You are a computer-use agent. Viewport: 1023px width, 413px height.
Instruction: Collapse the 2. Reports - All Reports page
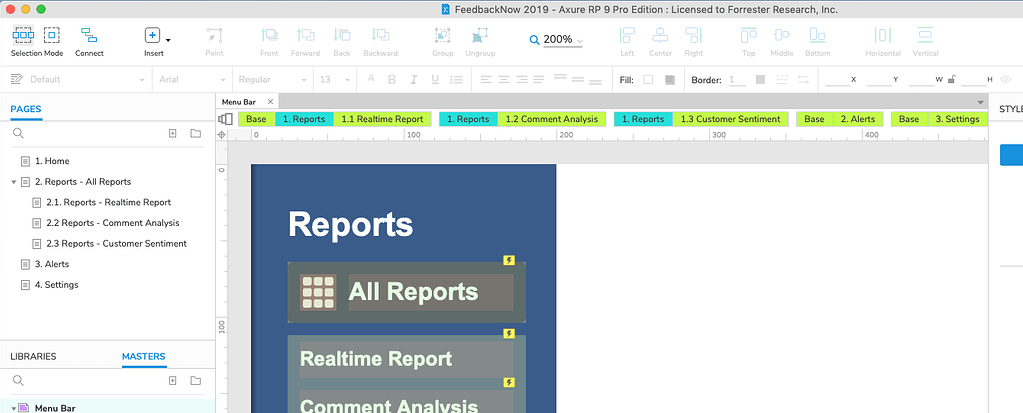pyautogui.click(x=14, y=182)
